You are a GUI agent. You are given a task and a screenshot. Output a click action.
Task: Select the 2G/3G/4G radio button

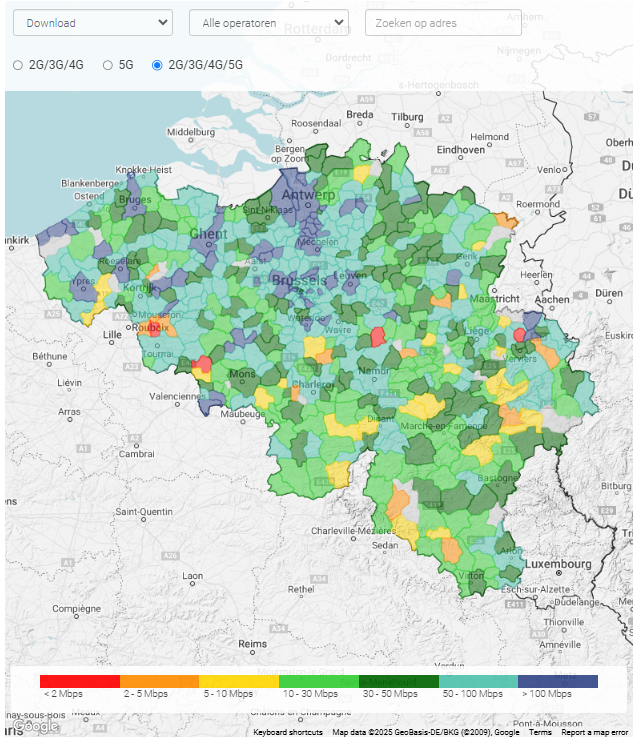[x=18, y=65]
